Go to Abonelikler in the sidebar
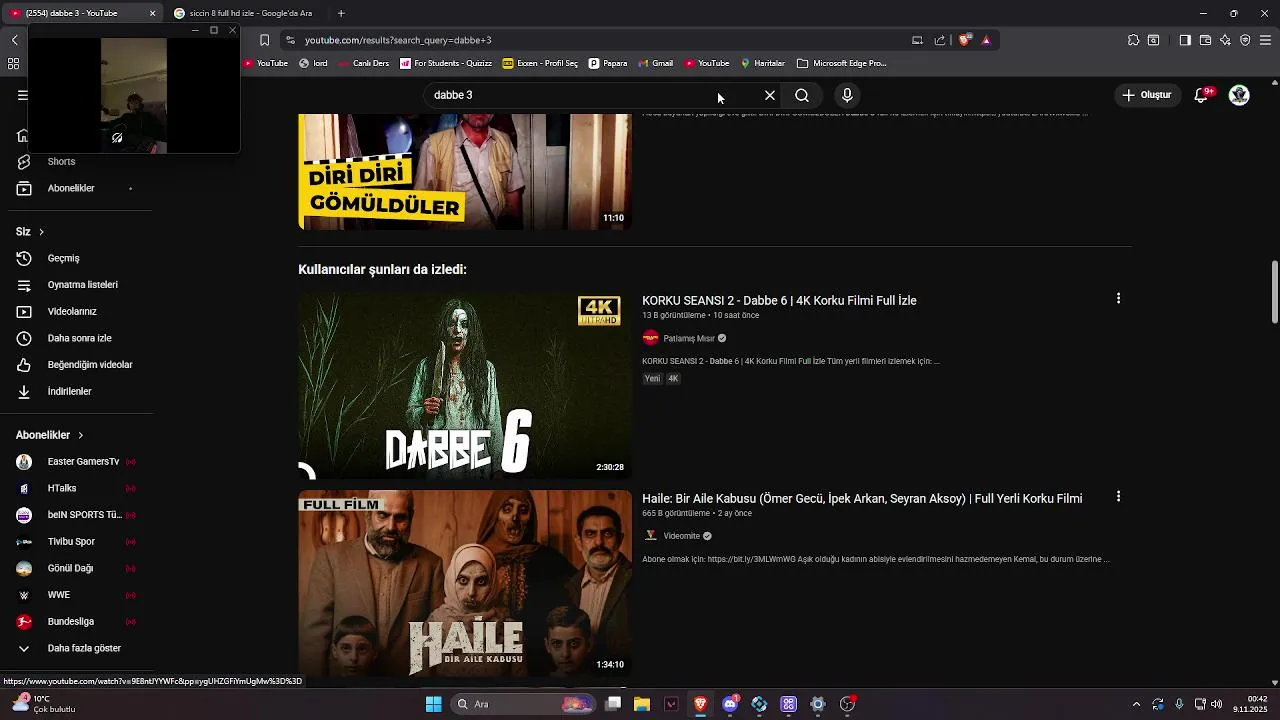 71,188
